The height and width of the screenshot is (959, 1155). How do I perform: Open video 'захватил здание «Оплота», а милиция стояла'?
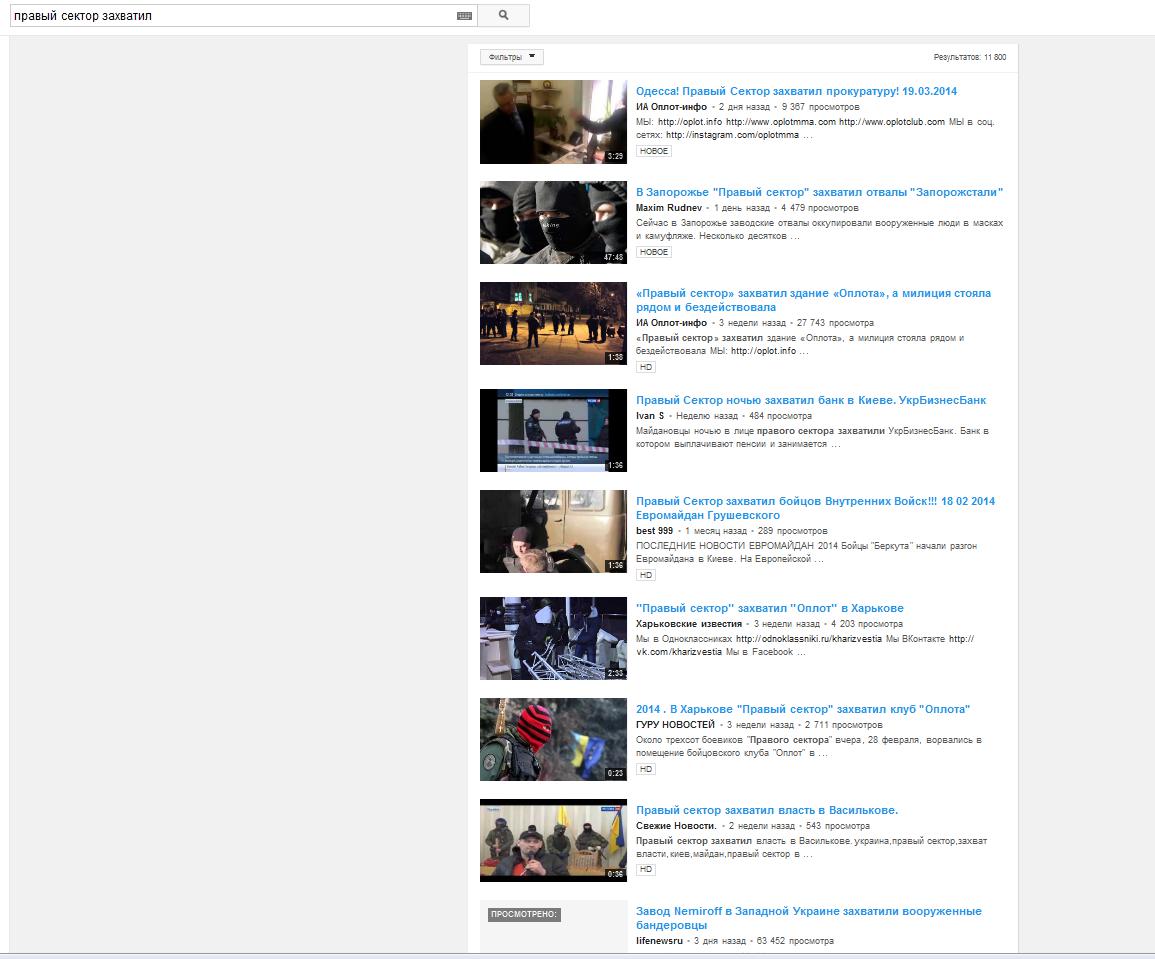click(813, 300)
